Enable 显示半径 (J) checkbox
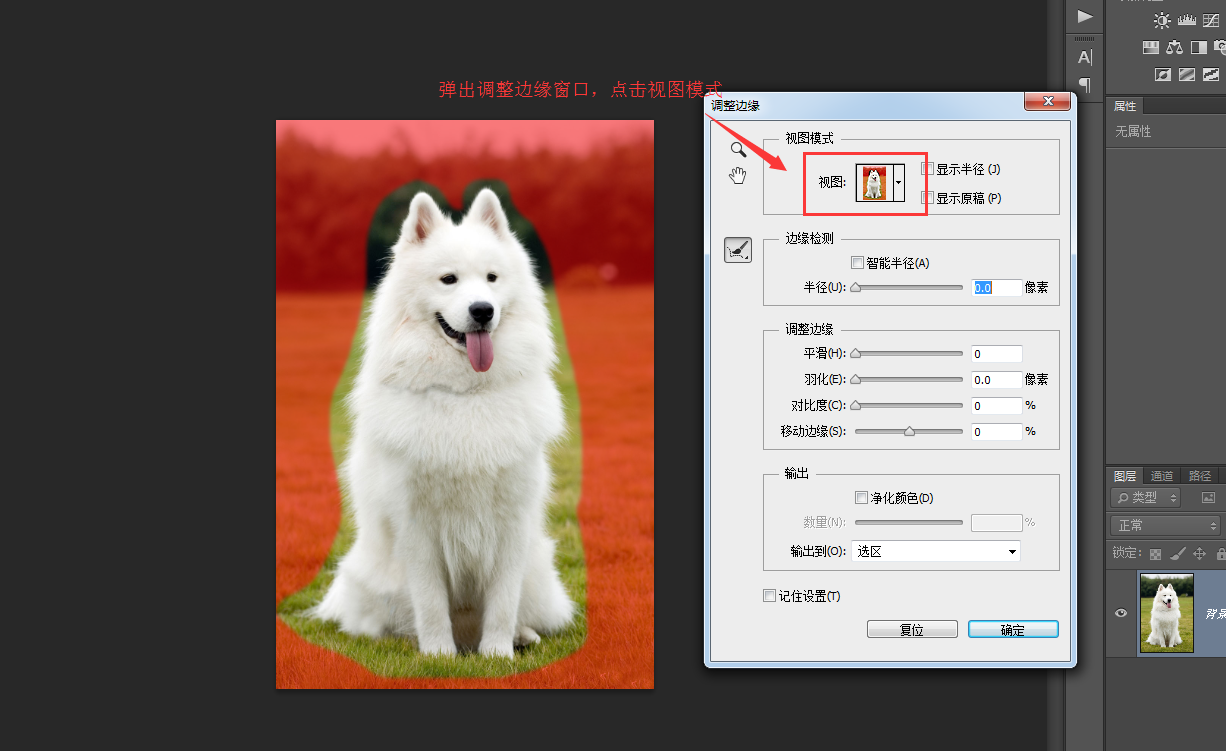1226x751 pixels. coord(927,169)
